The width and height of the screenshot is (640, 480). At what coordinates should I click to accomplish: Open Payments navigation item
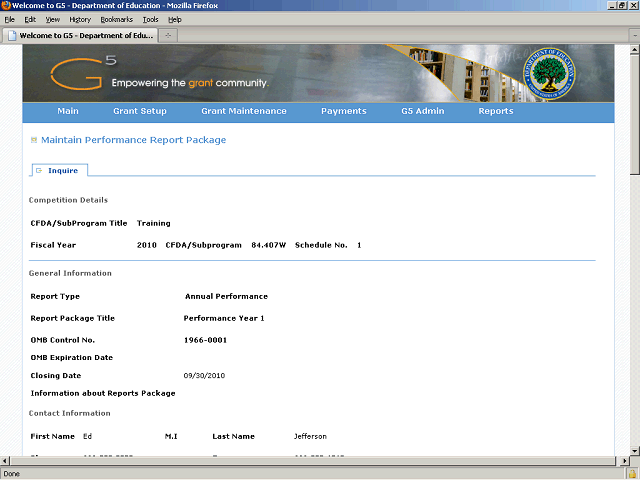click(x=344, y=111)
